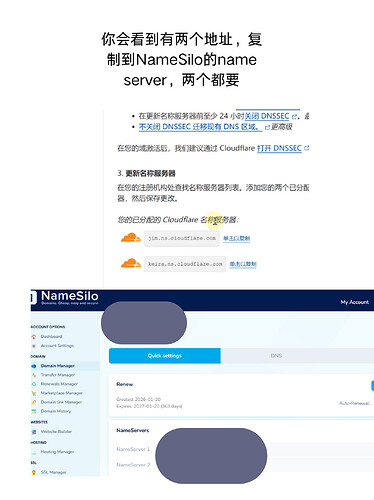Click the SSL Manager lock icon
Screen dimensions: 374x500
point(34,472)
